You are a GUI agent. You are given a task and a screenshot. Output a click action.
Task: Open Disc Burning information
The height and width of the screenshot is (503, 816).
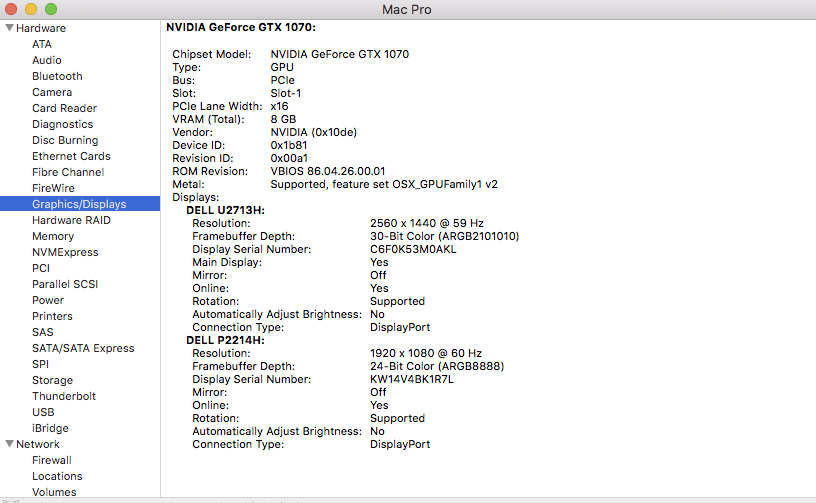(65, 140)
